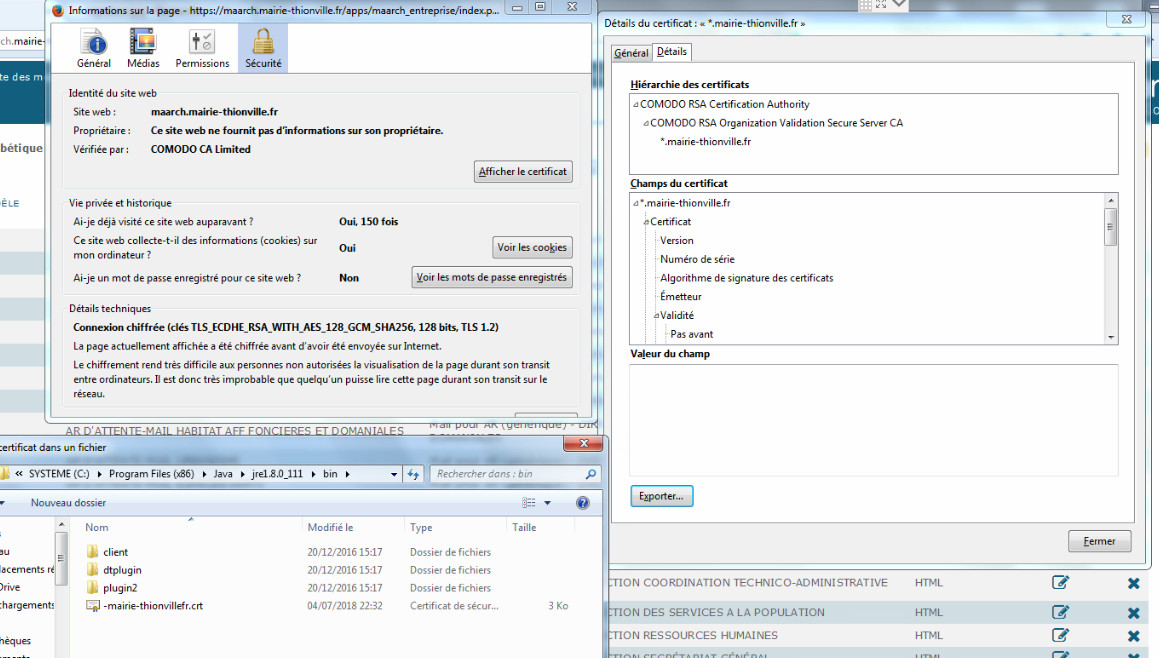Open the Médias panel in page info
The width and height of the screenshot is (1159, 658).
click(143, 47)
